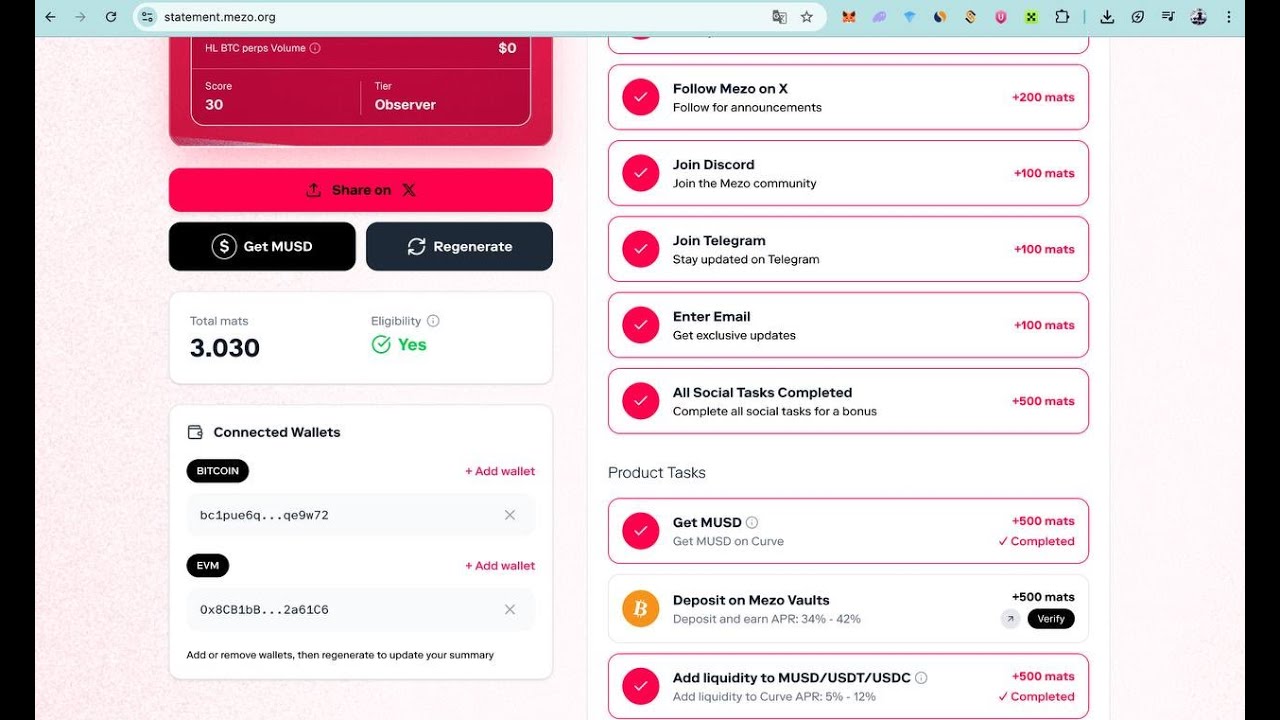This screenshot has height=720, width=1280.
Task: Click the All Social Tasks Completed checkmark
Action: pos(641,401)
